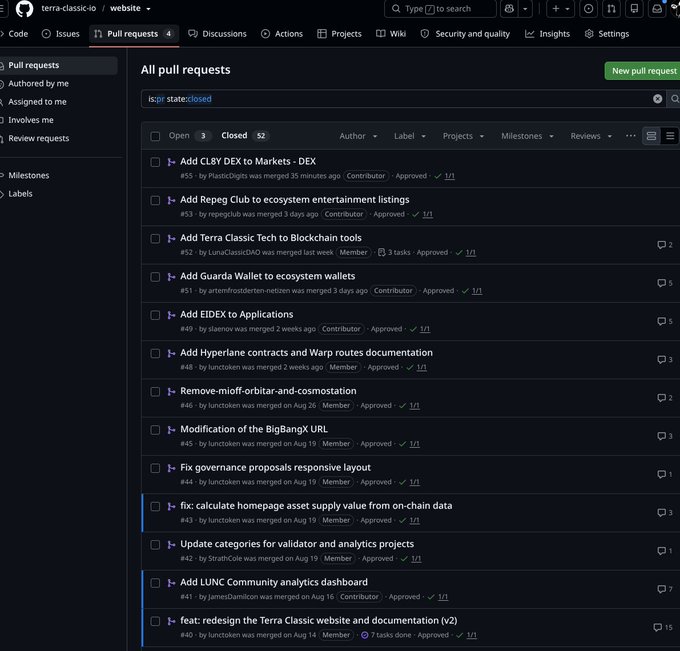Screen dimensions: 680x651
Task: Open the Label filter dropdown
Action: [x=410, y=136]
